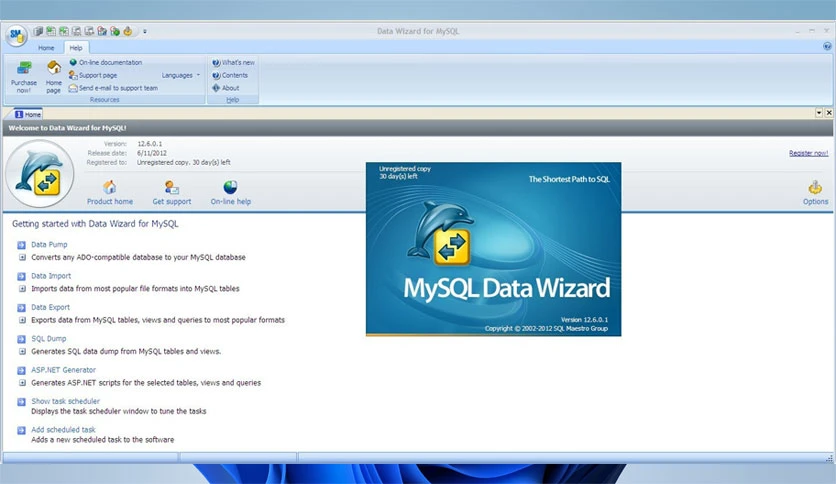This screenshot has width=836, height=484.
Task: Select the numbered Home document tab
Action: pyautogui.click(x=28, y=114)
